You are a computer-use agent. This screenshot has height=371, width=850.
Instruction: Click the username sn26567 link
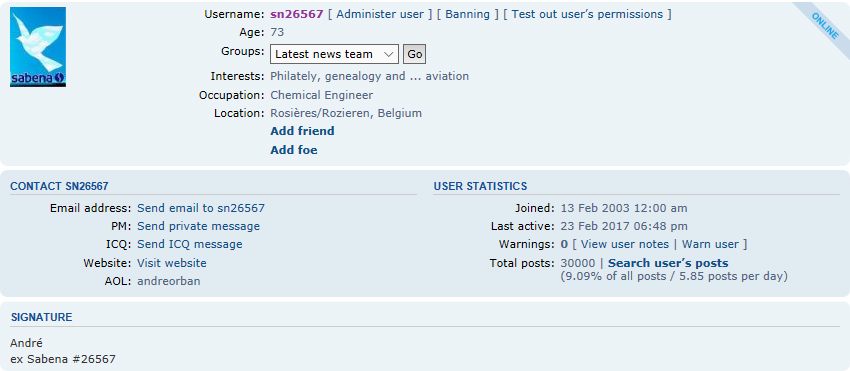pos(297,14)
